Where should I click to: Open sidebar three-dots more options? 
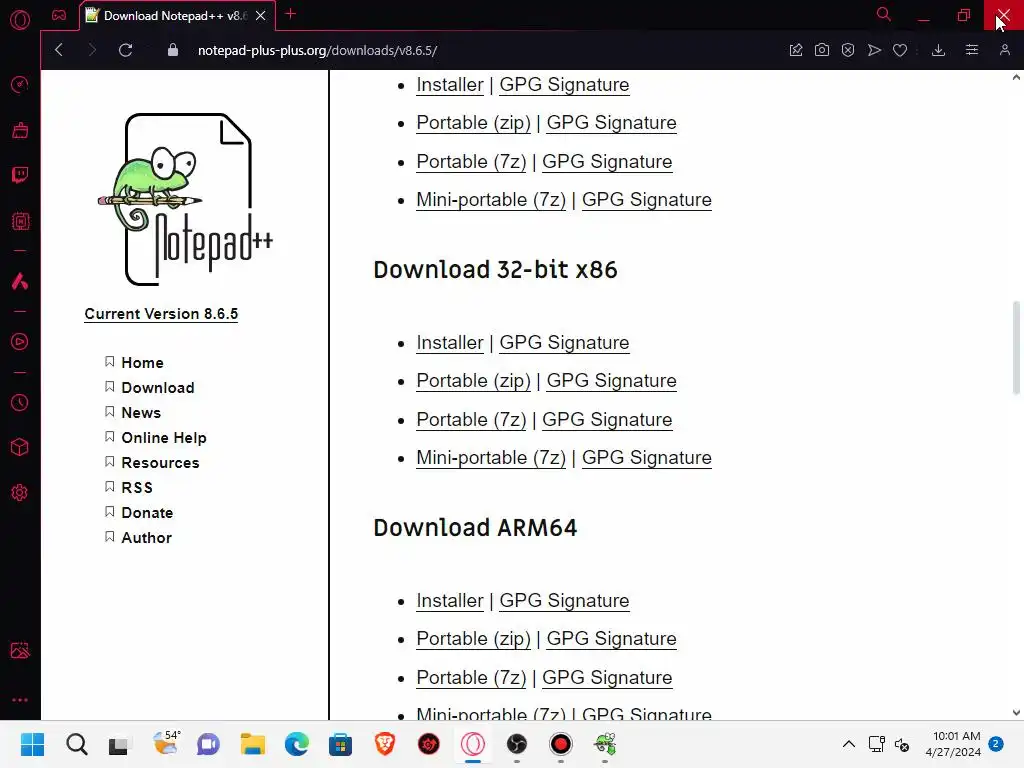click(x=20, y=699)
